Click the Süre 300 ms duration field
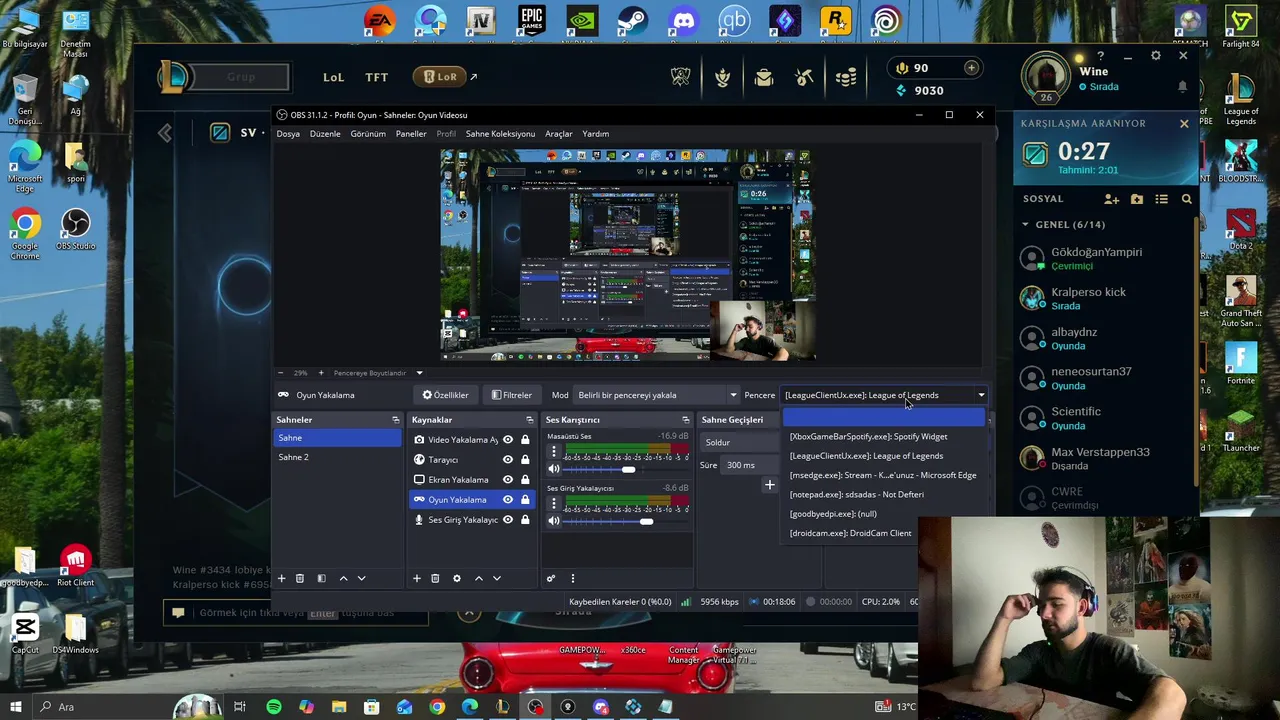This screenshot has height=720, width=1280. [751, 465]
